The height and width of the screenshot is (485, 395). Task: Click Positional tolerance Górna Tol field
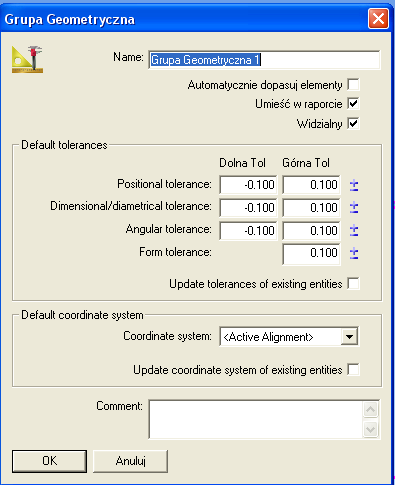[311, 185]
